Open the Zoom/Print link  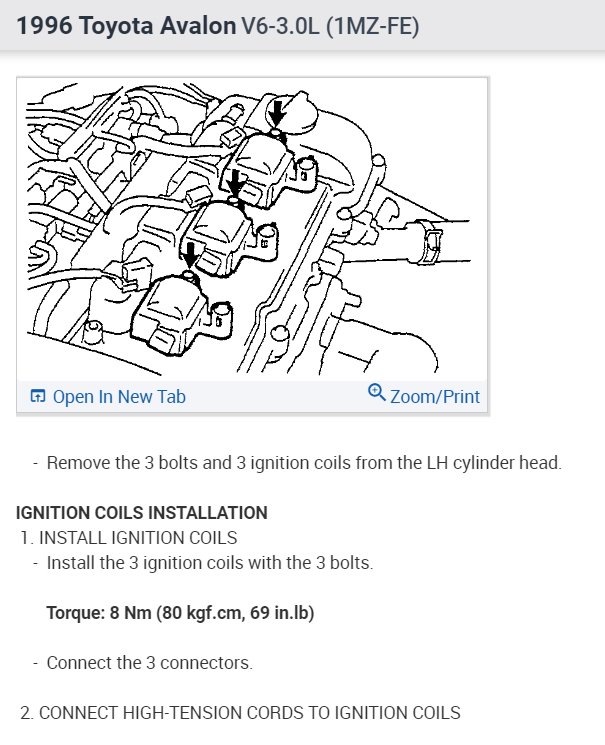[x=434, y=397]
